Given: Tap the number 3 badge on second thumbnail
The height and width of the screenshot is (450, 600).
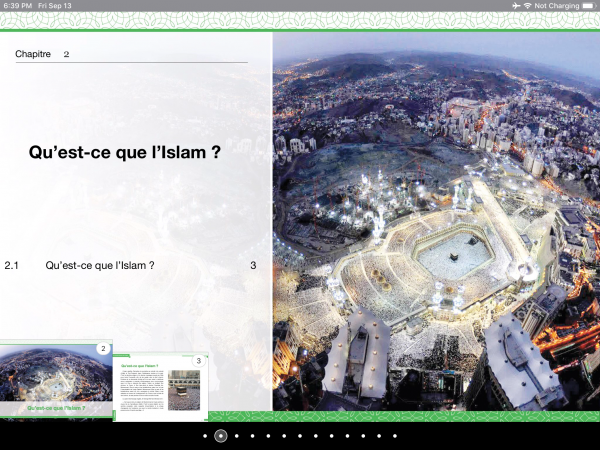Looking at the screenshot, I should tap(198, 360).
